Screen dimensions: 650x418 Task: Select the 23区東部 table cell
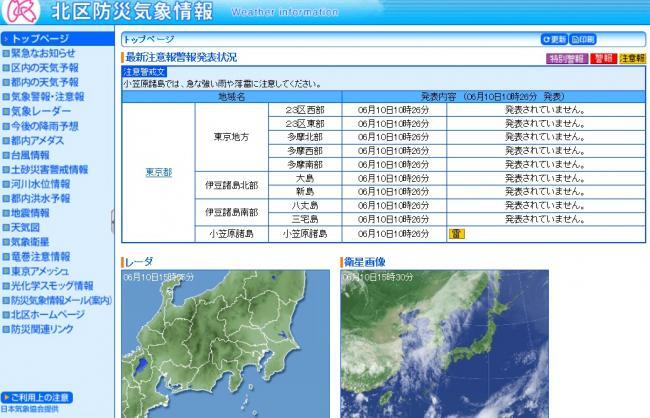305,124
